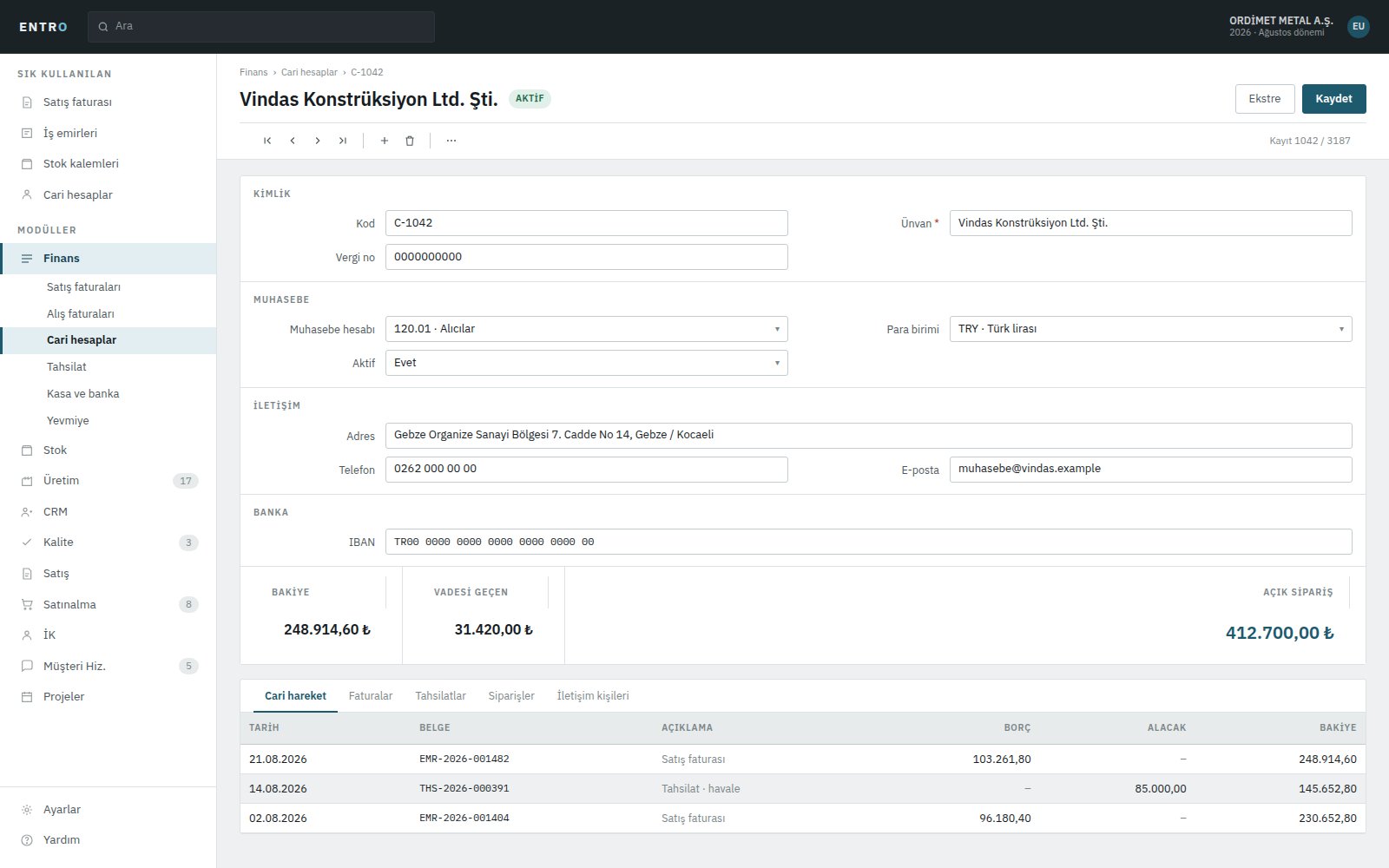Select the Müşteri Hiz. module
1389x868 pixels.
109,667
